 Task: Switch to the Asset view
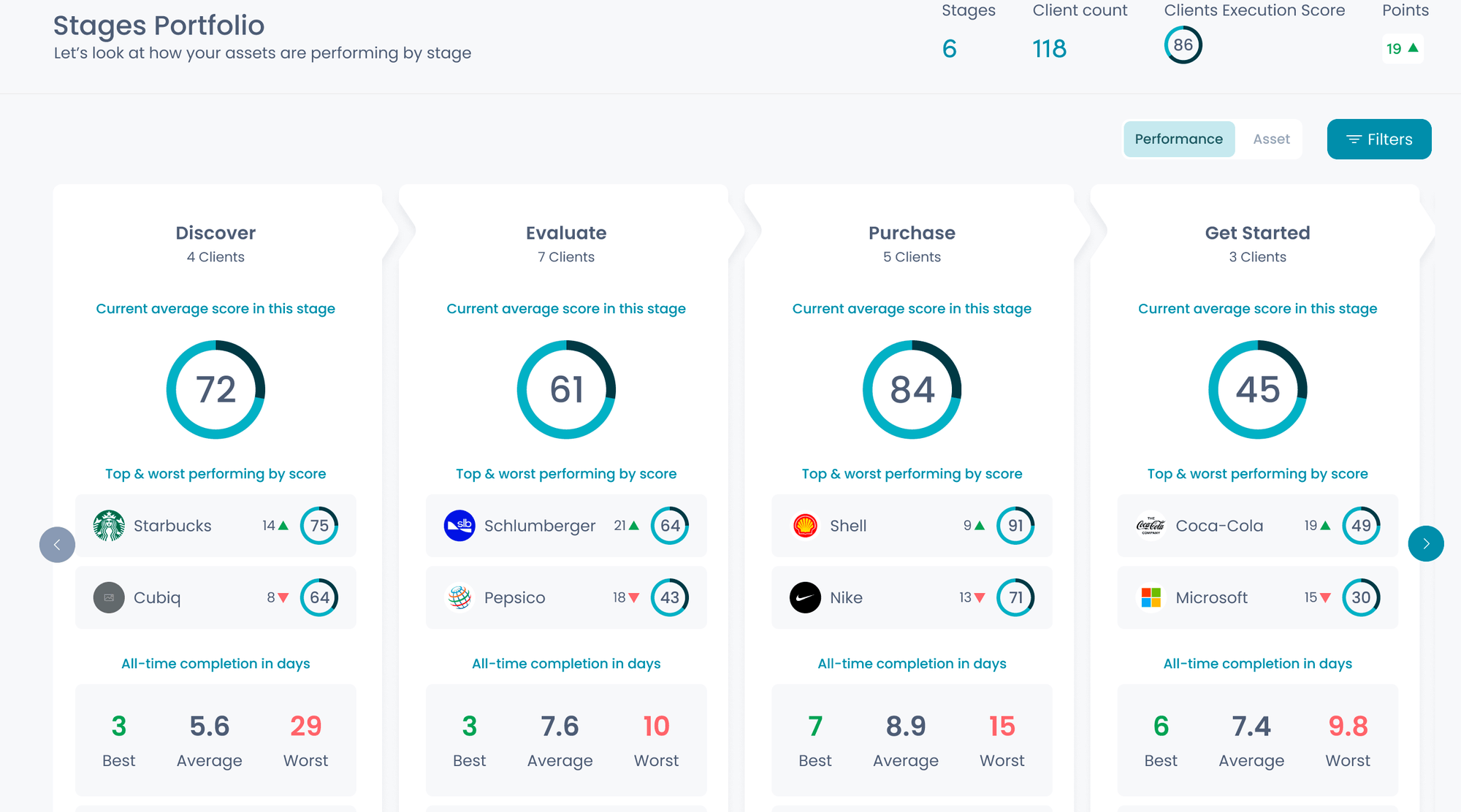[1271, 139]
